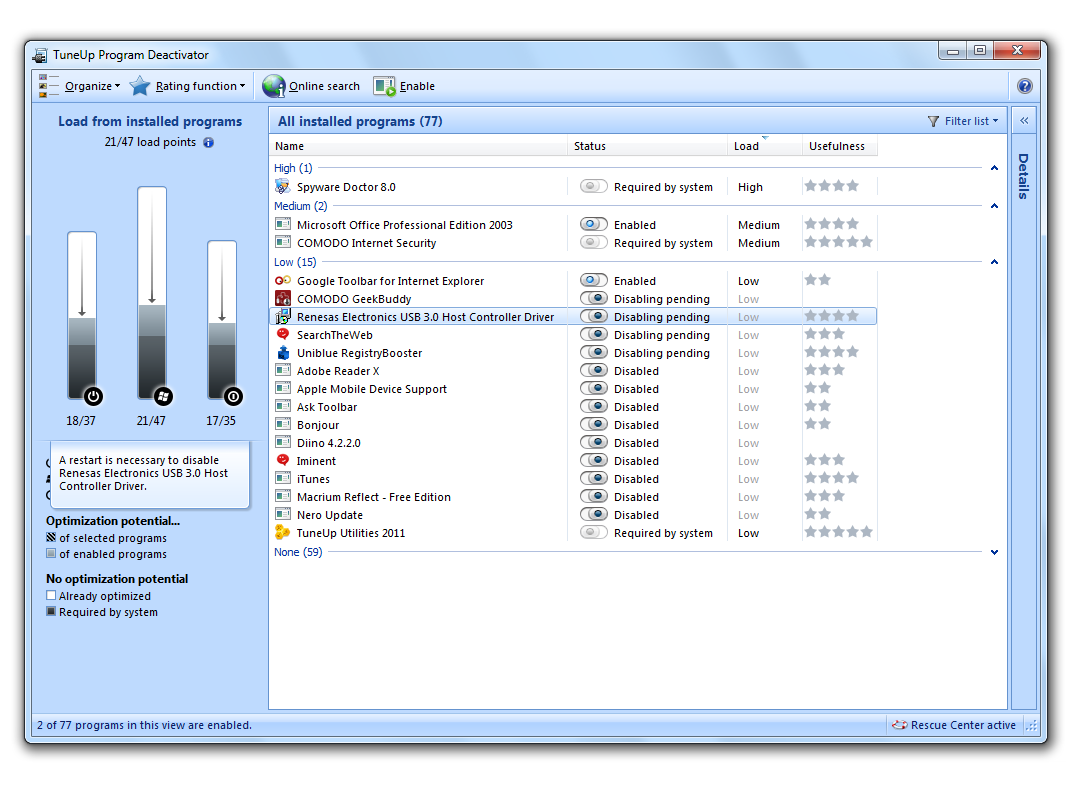Toggle the Nero Update switch
The height and width of the screenshot is (807, 1076).
pyautogui.click(x=594, y=515)
